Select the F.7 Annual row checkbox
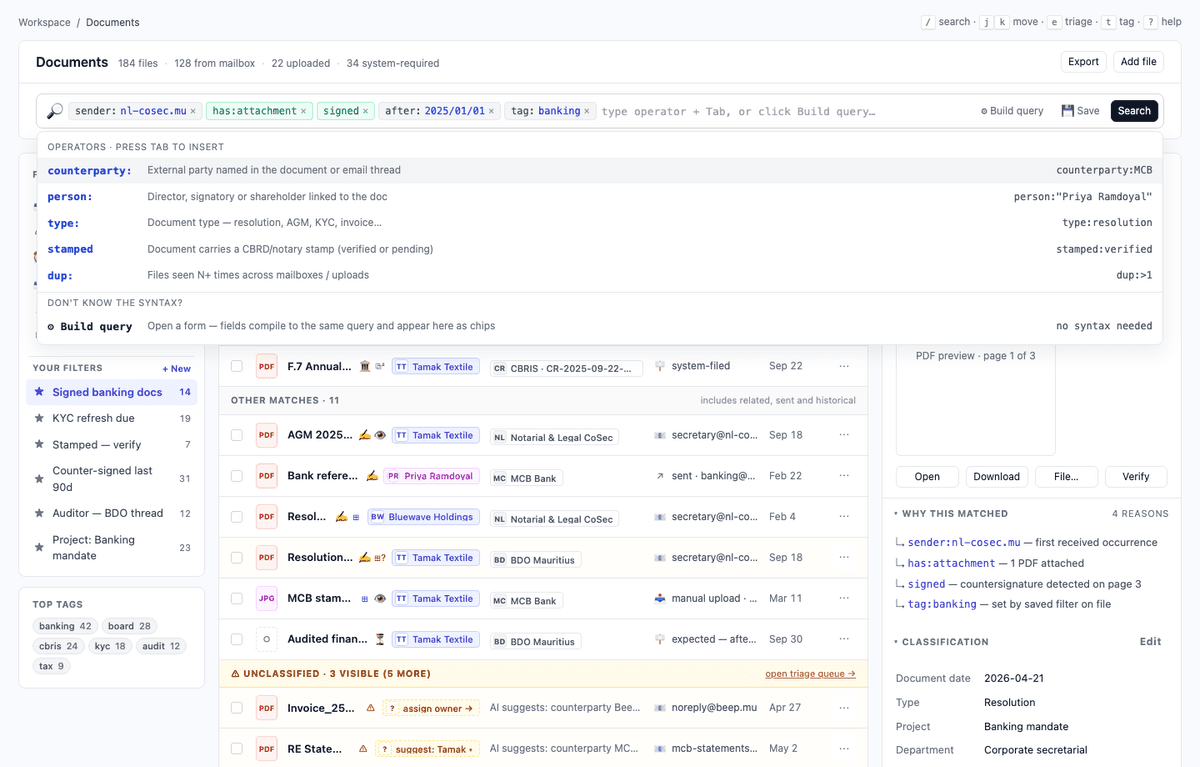Screen dimensions: 1200x767 pos(237,366)
